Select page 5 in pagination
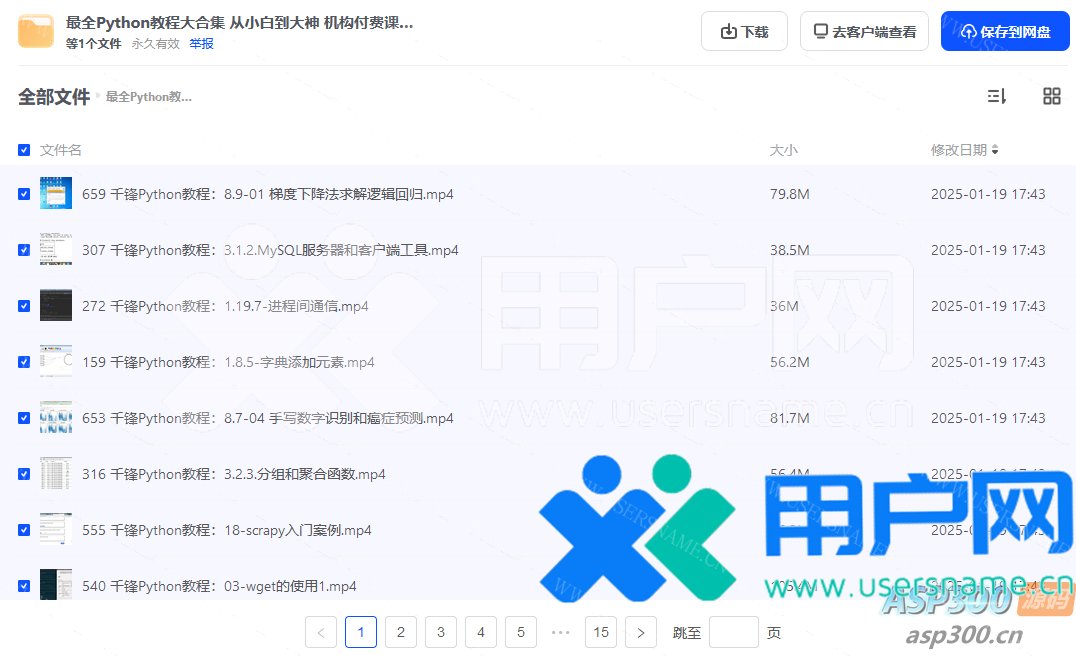The image size is (1076, 657). click(521, 632)
